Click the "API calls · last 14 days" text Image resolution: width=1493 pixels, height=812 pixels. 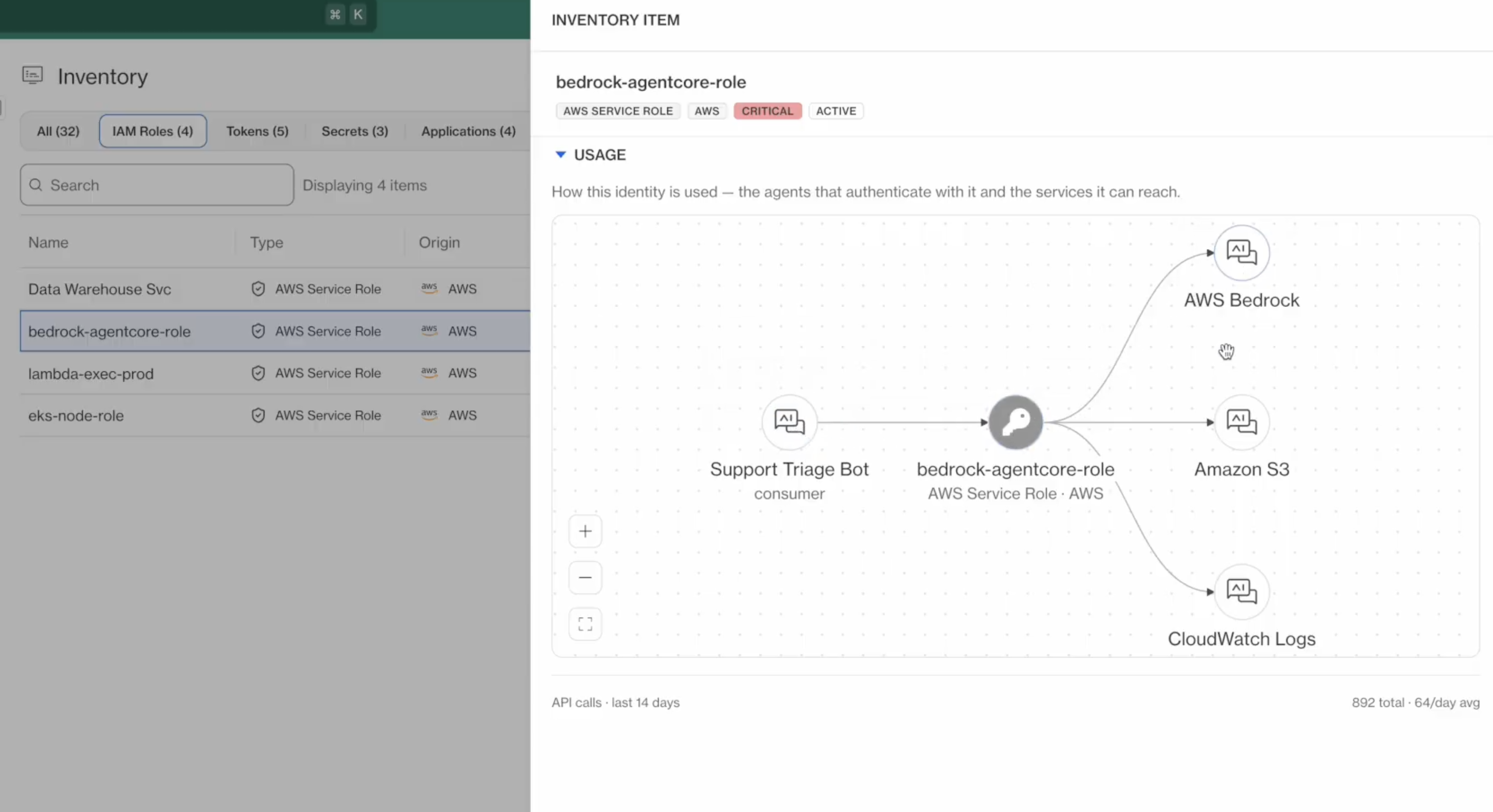616,703
